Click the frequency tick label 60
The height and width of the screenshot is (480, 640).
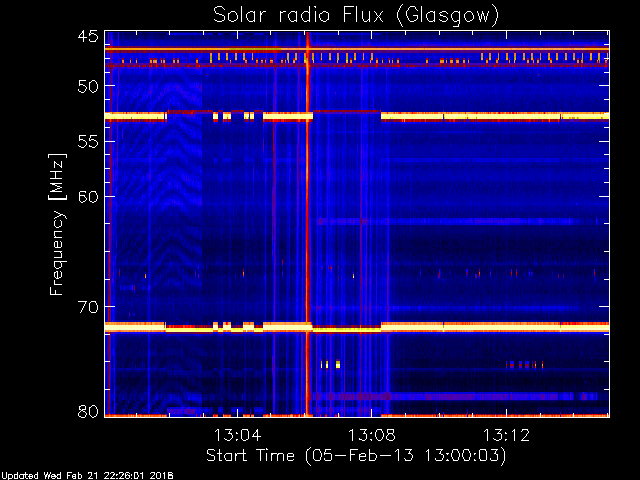pos(88,197)
